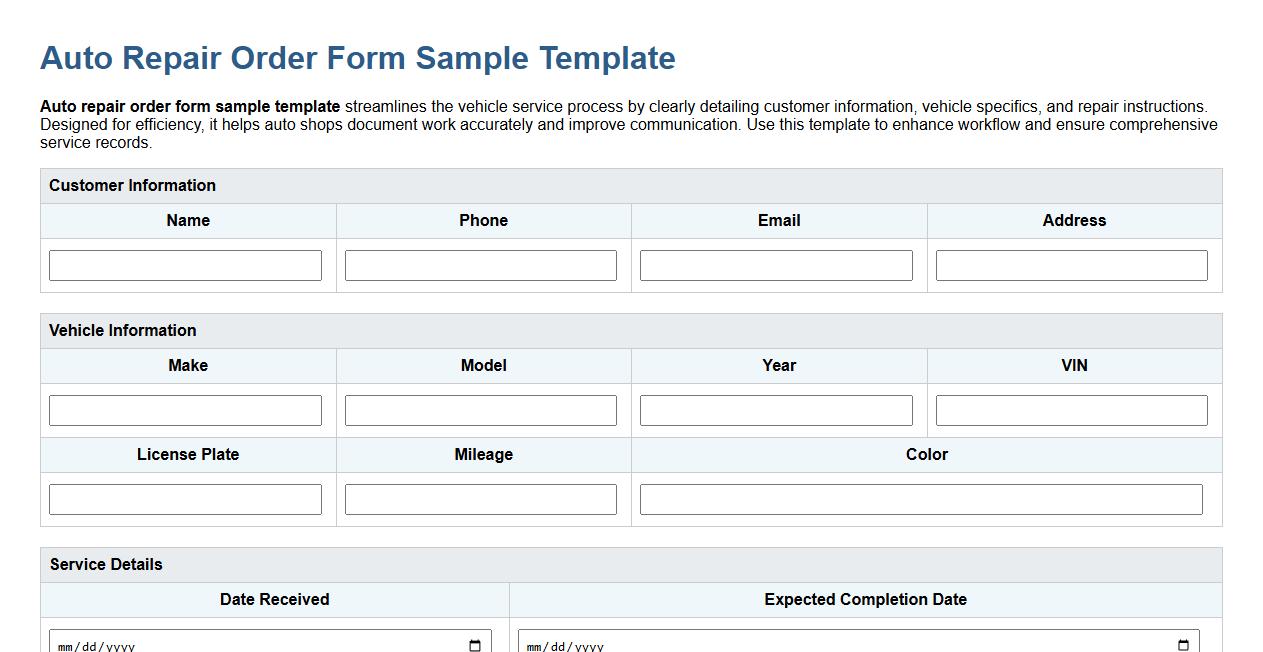Click the Color input field
The height and width of the screenshot is (652, 1263).
[x=921, y=498]
